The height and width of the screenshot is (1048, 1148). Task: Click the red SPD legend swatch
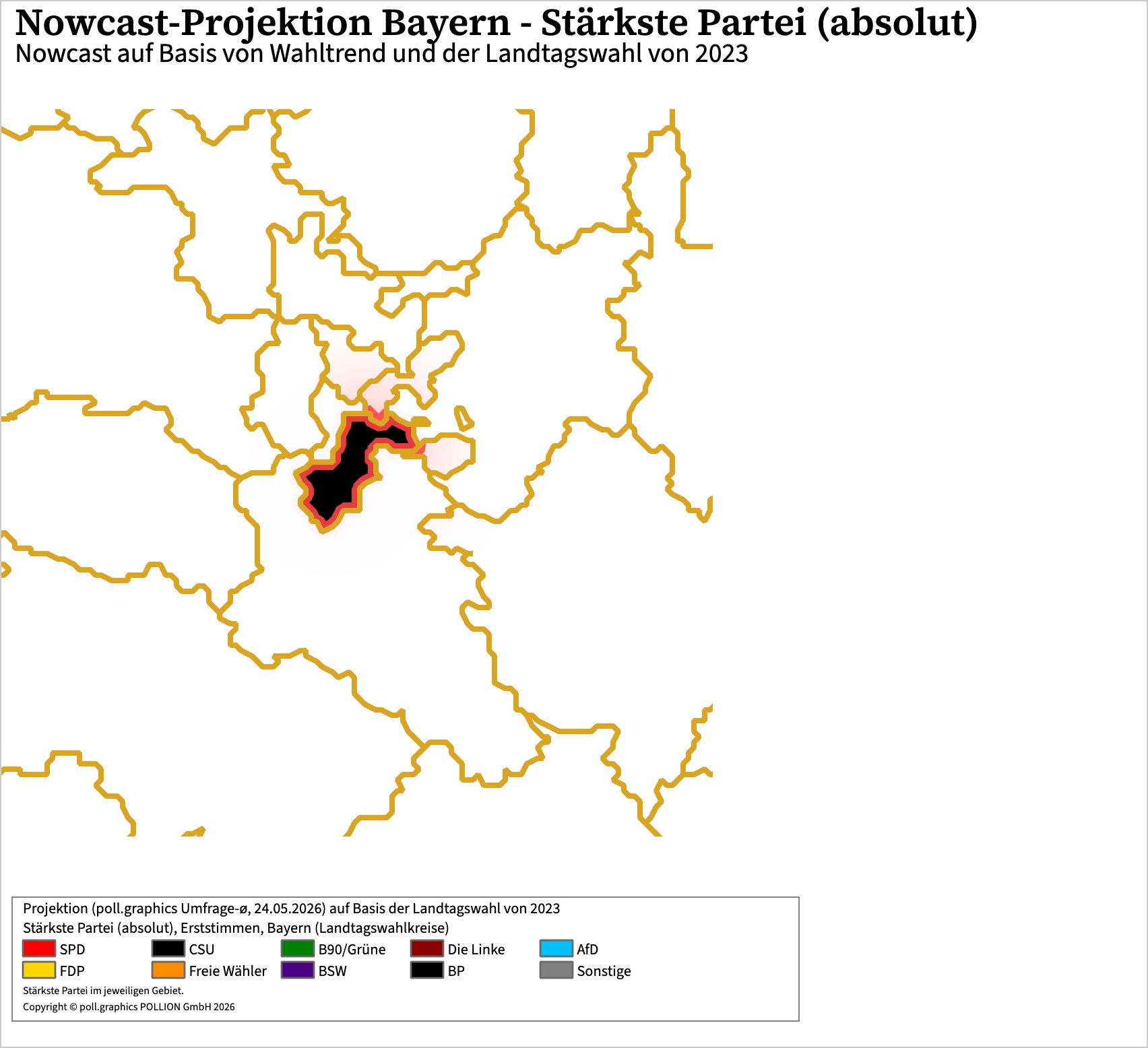38,948
